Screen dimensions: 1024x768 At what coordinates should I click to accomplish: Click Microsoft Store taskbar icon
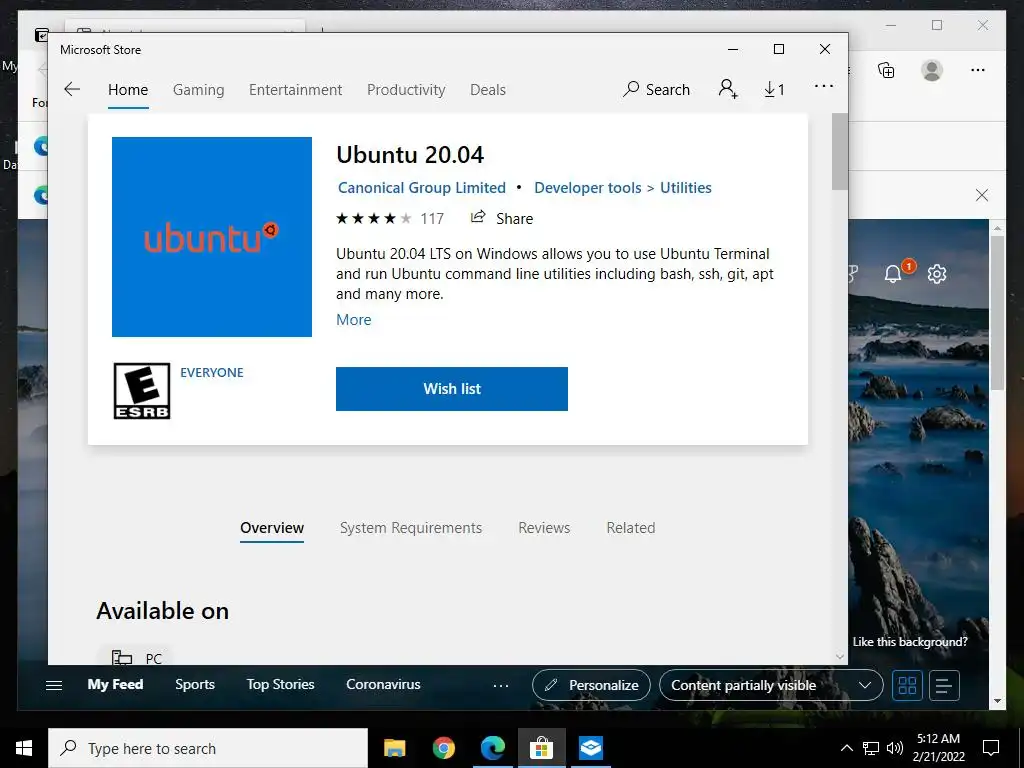(541, 748)
